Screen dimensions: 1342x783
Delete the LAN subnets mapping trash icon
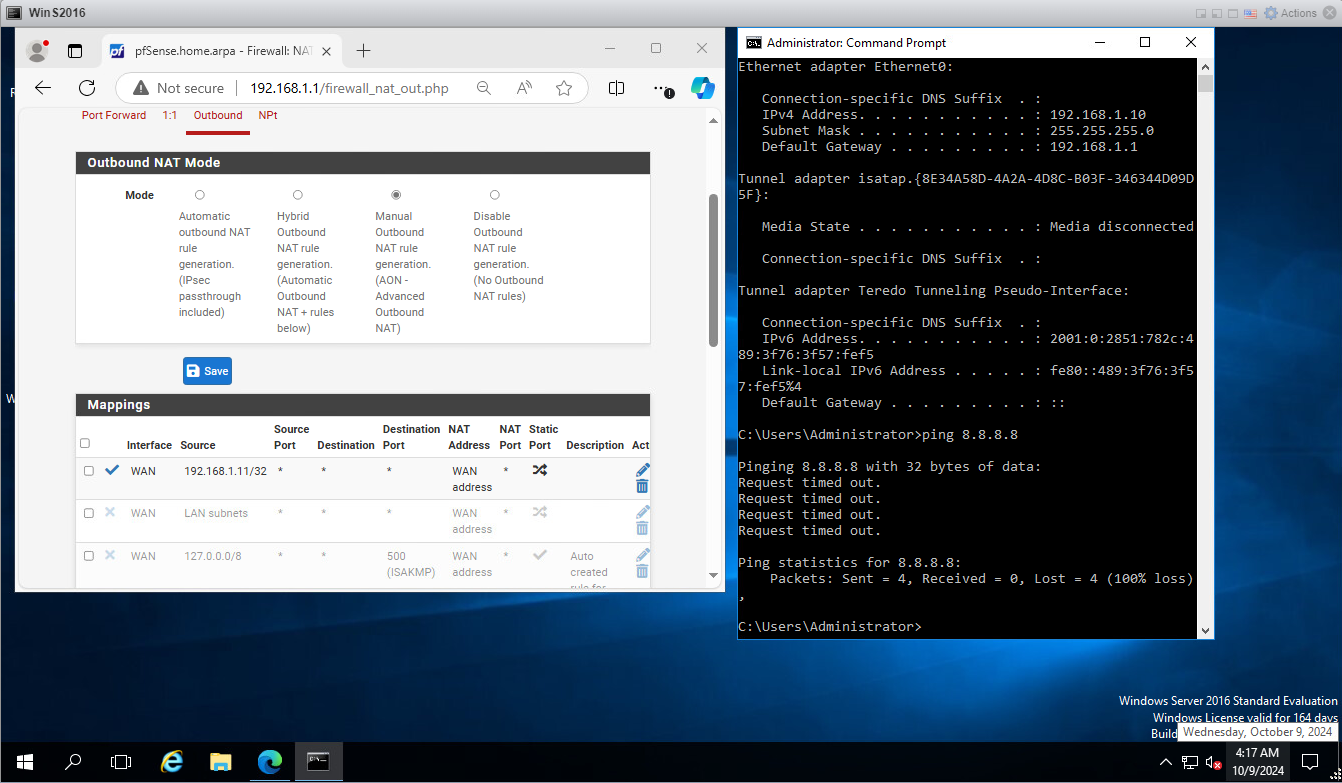point(642,528)
